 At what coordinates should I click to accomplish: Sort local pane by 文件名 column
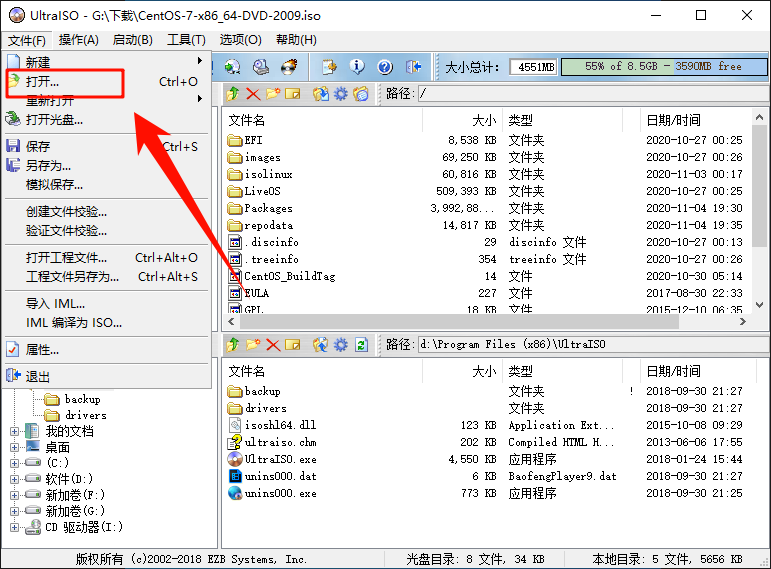click(x=323, y=371)
